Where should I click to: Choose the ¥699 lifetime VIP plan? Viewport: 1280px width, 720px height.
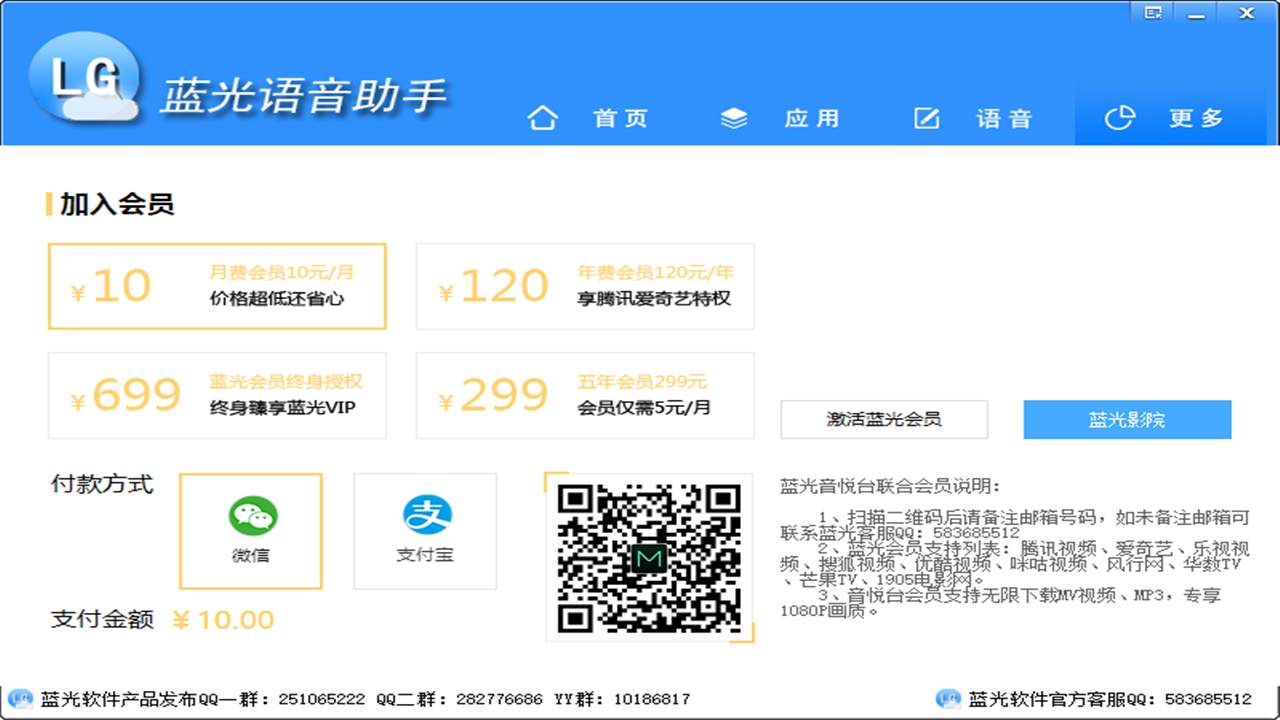[x=216, y=395]
